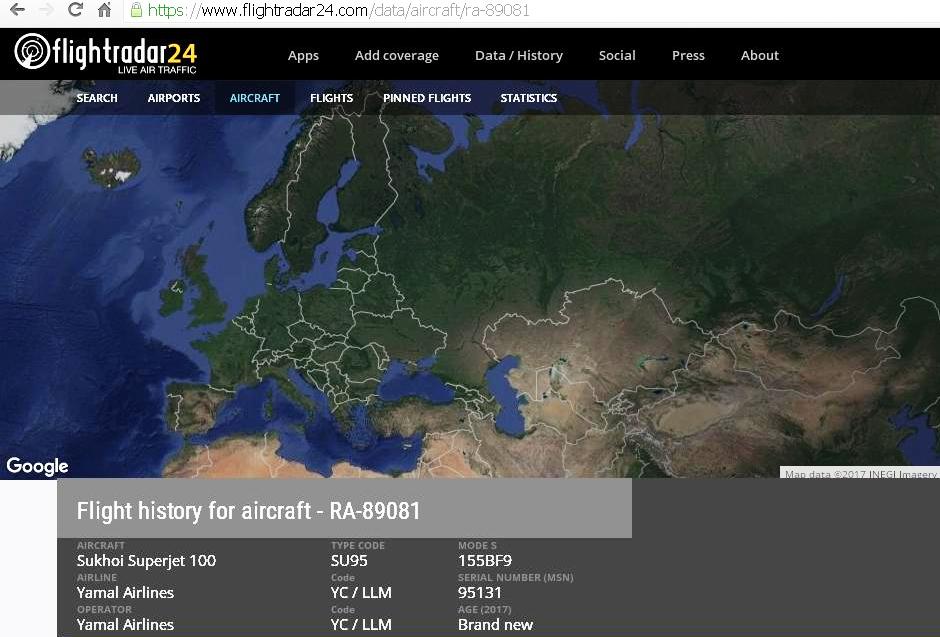Click the map data attribution text
Screen dimensions: 940x637
point(860,473)
